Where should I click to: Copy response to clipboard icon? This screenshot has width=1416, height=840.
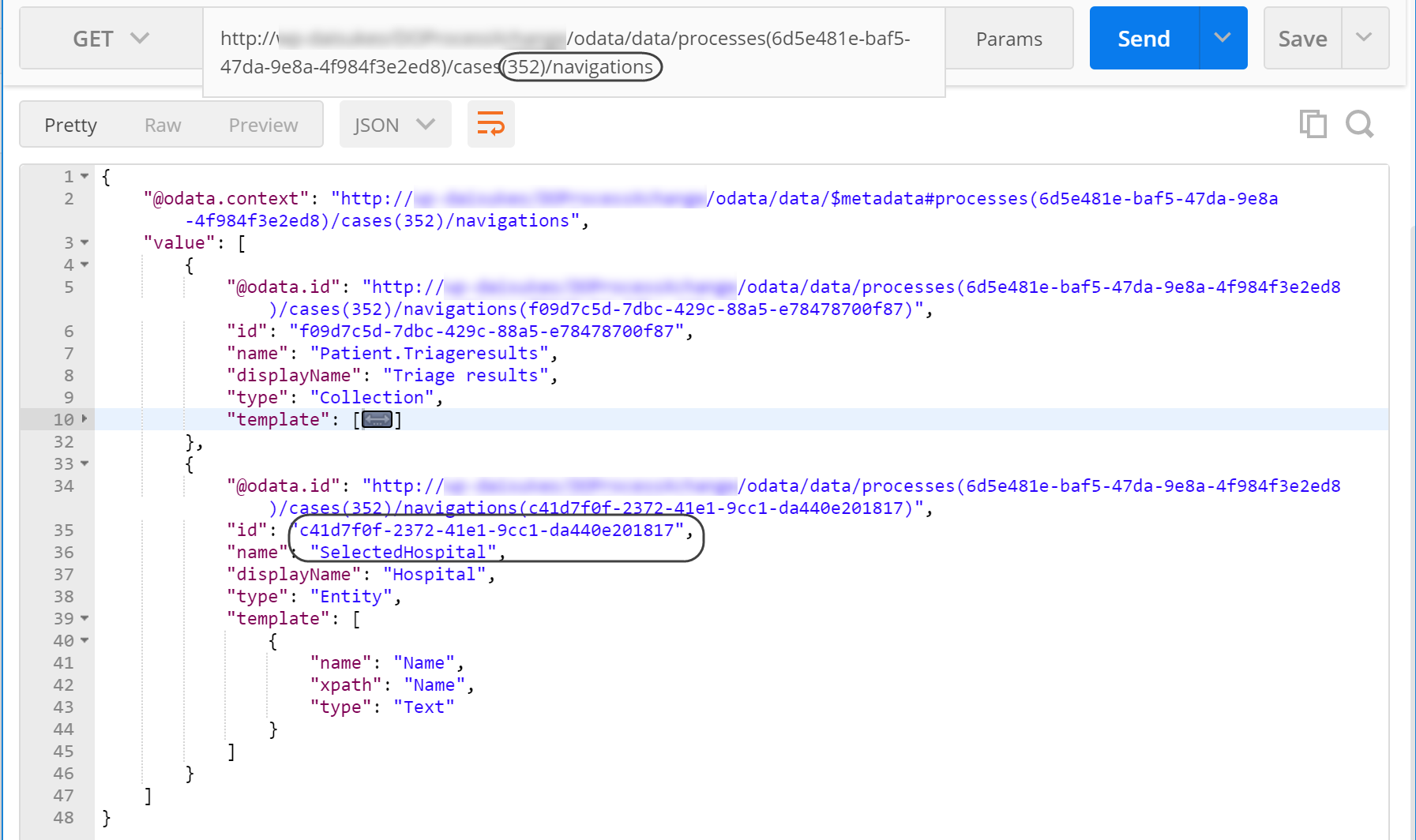coord(1313,124)
